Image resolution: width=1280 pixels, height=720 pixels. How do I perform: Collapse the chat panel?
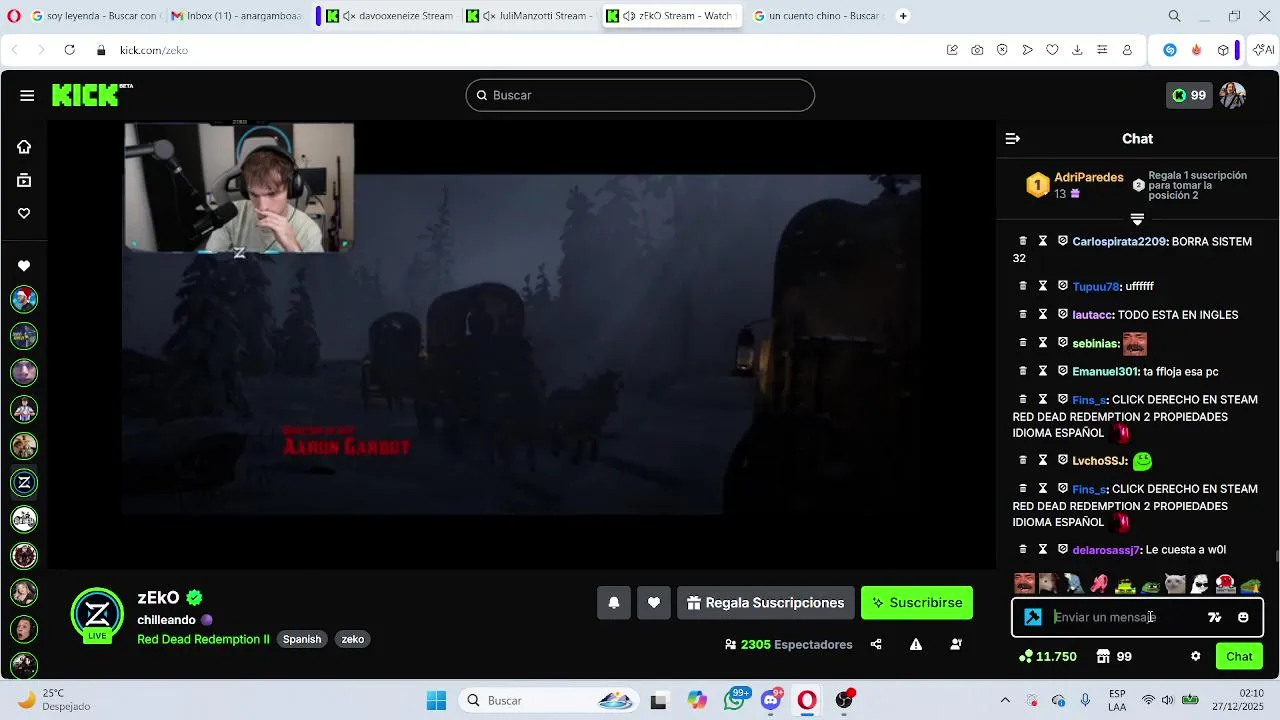(1013, 139)
